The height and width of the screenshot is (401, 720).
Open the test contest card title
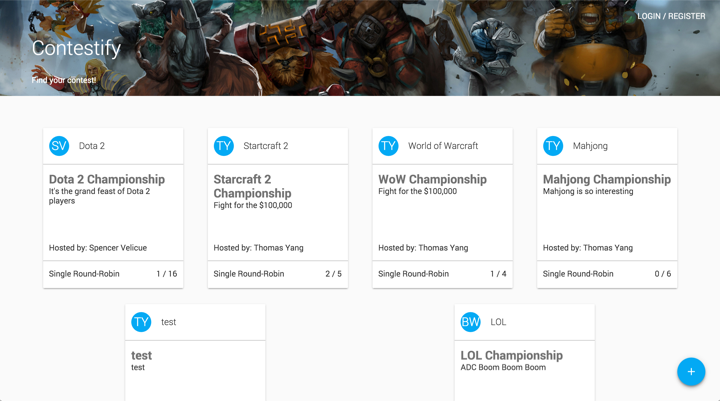141,355
